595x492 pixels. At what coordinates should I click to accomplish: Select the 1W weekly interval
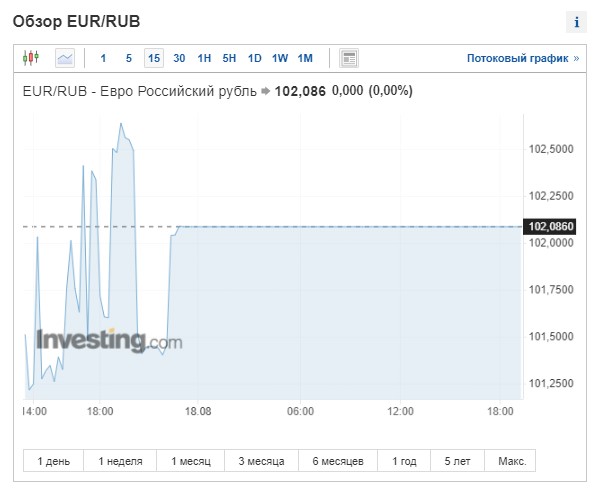coord(280,58)
